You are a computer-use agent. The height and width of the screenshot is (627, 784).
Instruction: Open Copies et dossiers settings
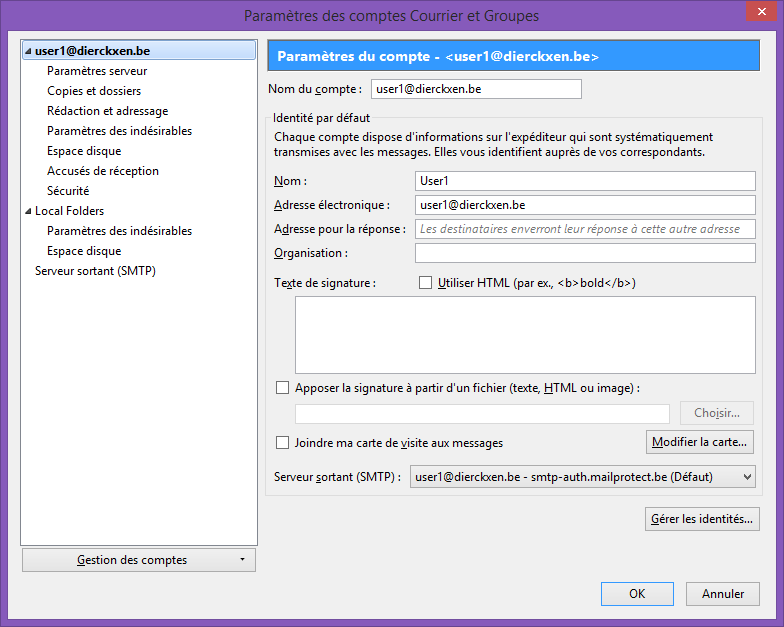[x=94, y=91]
